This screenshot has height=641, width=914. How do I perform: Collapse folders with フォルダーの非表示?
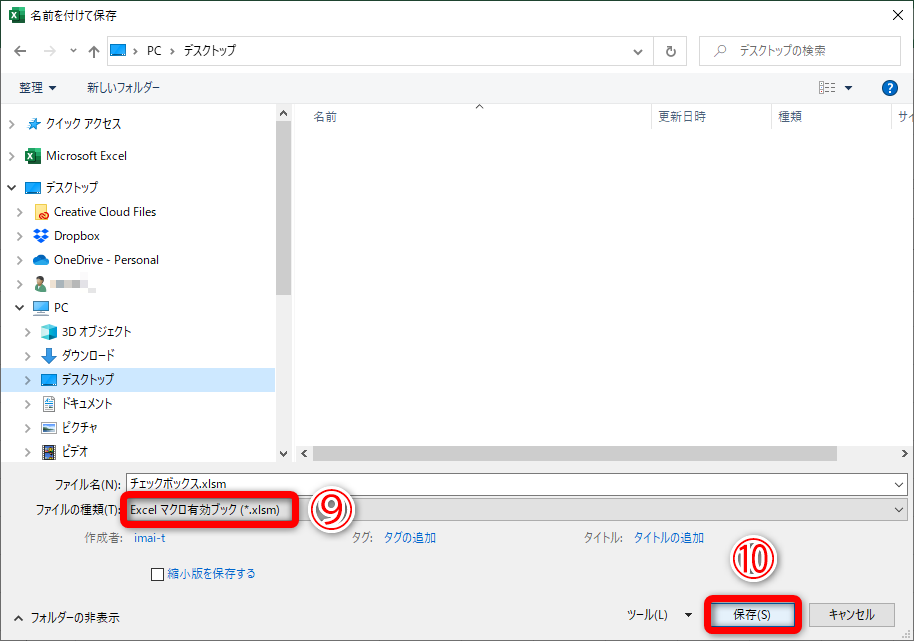pos(66,618)
